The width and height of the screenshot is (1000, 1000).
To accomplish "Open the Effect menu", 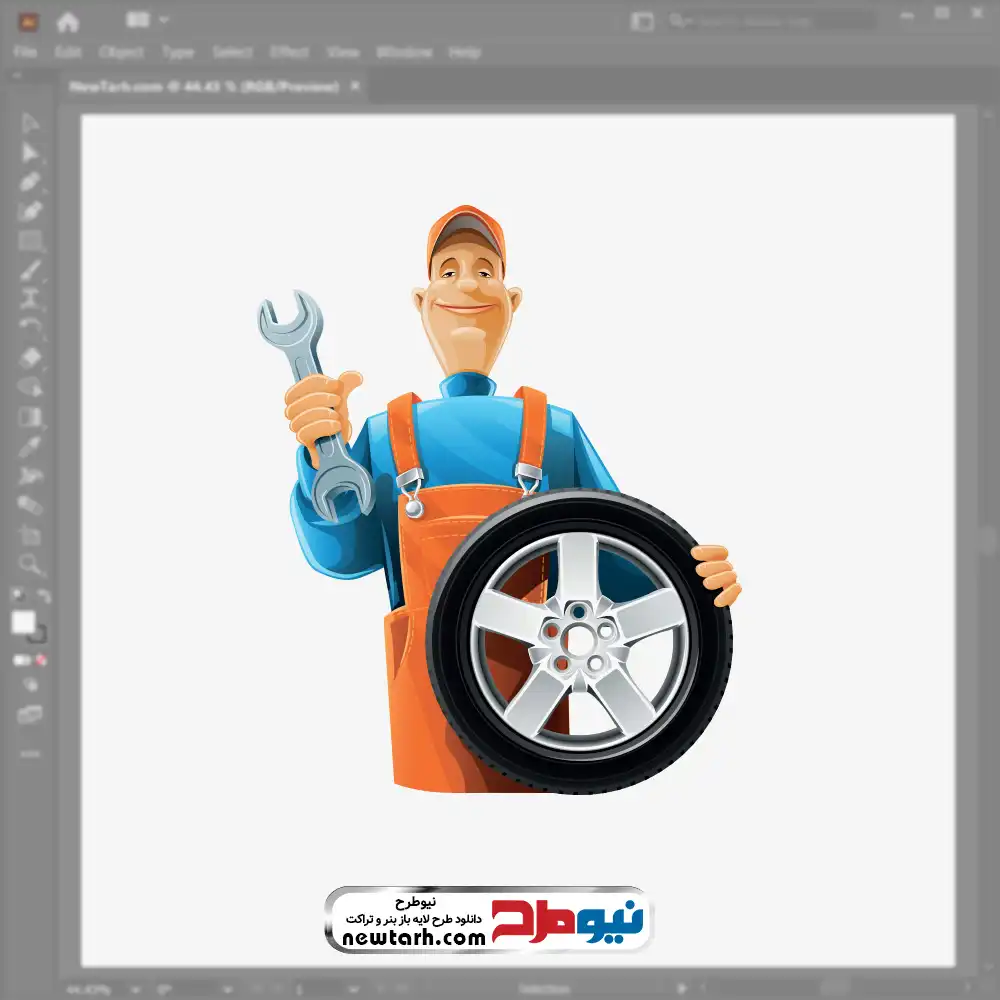I will 289,52.
